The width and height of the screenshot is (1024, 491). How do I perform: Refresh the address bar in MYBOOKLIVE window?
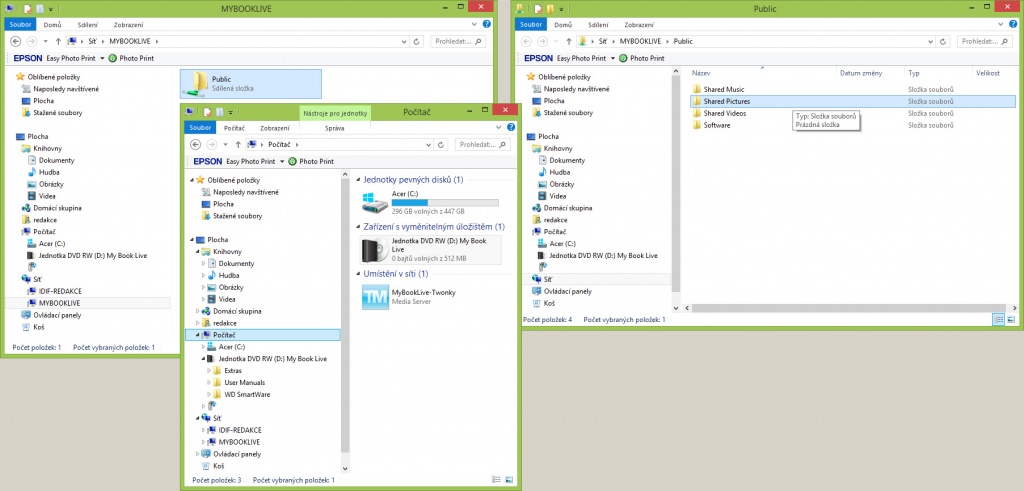416,41
